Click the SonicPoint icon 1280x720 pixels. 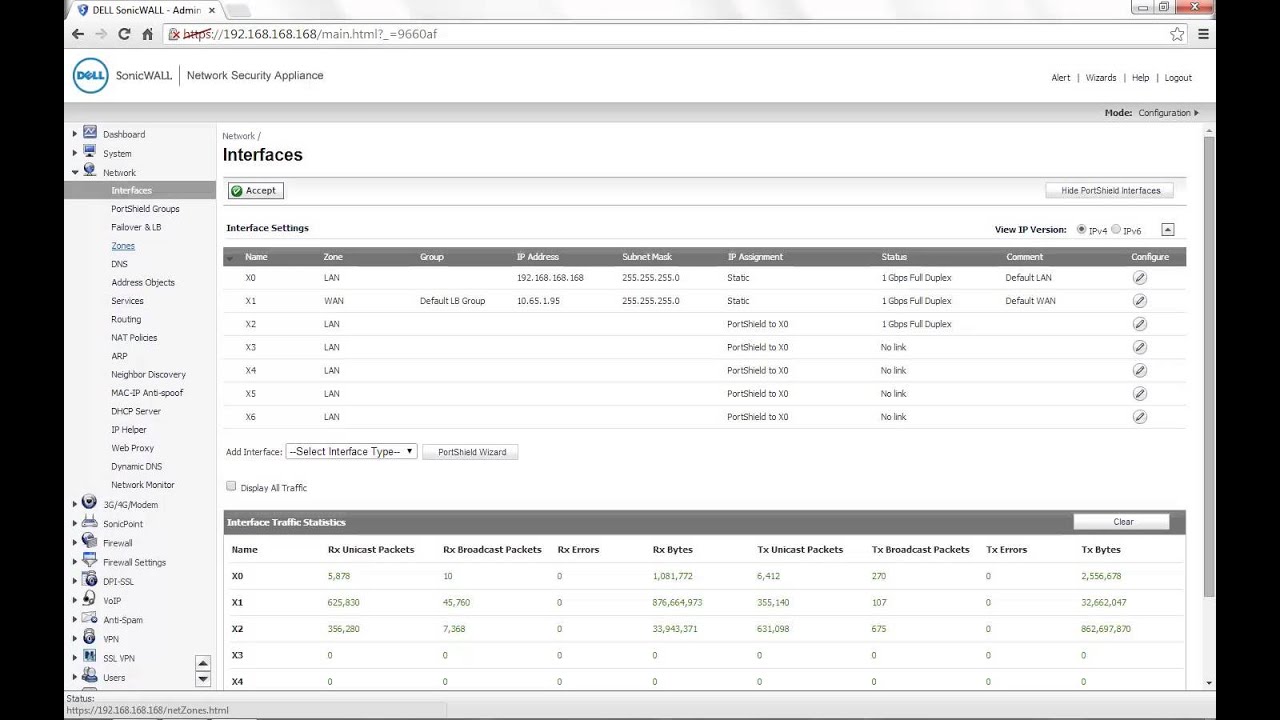(x=90, y=523)
